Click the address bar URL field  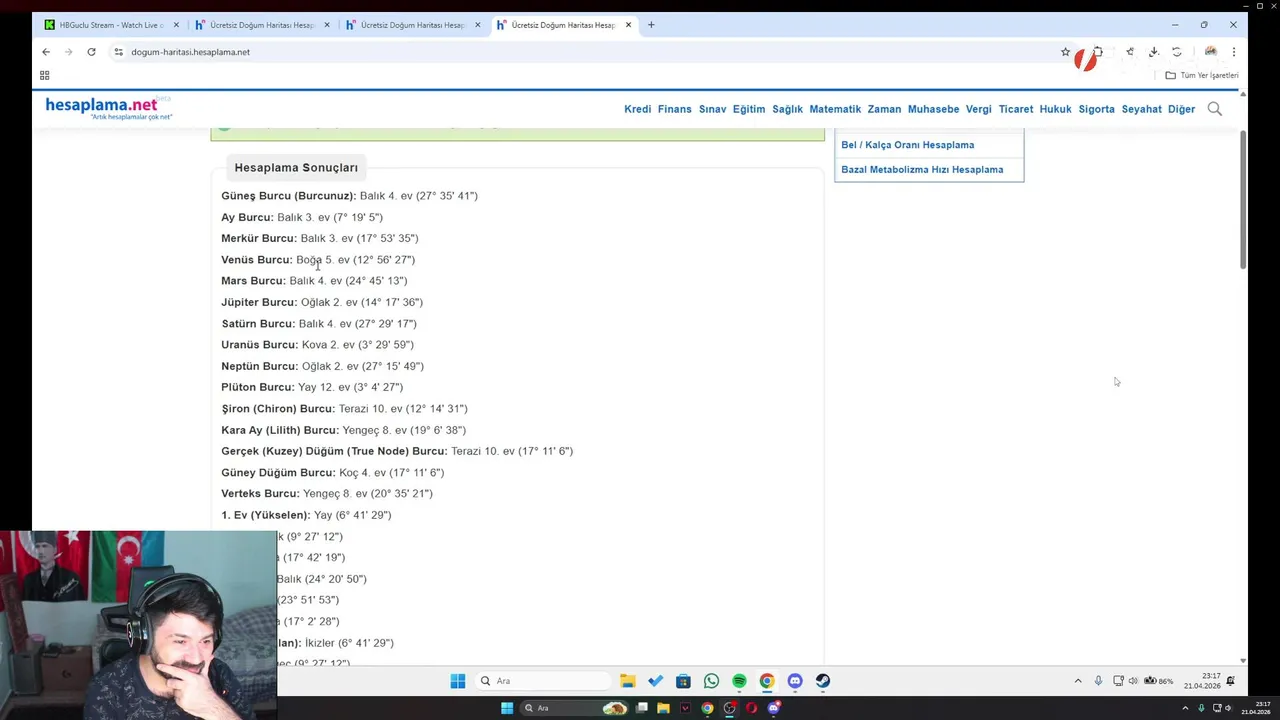(590, 52)
